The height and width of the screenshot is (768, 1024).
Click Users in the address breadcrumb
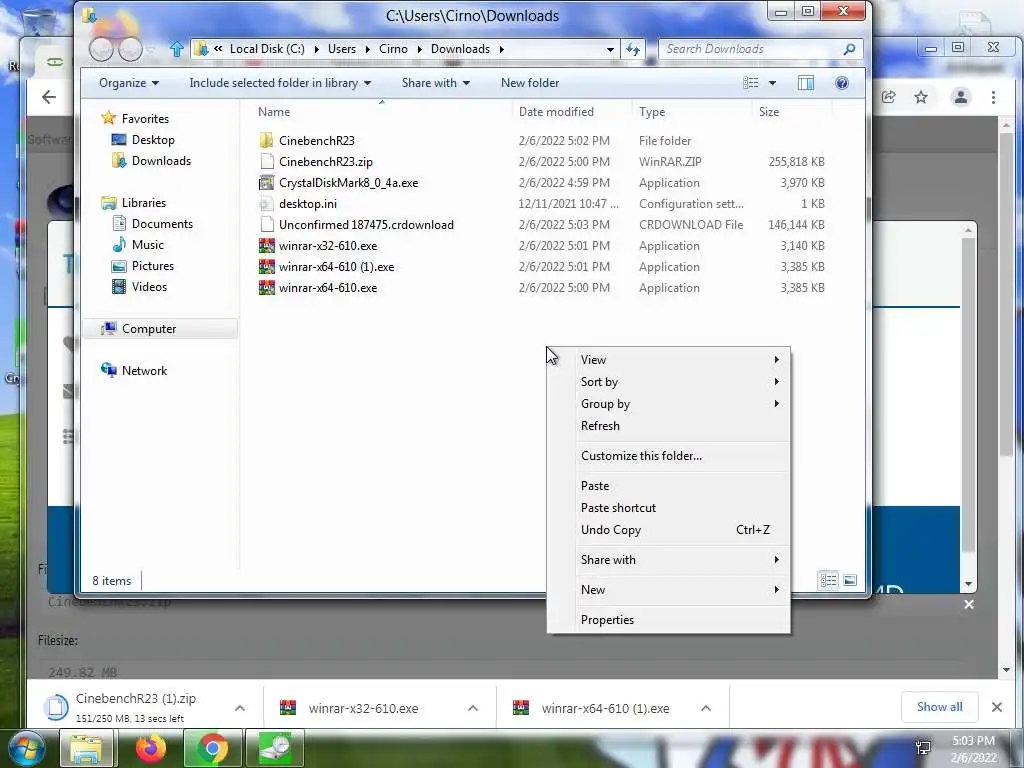342,49
